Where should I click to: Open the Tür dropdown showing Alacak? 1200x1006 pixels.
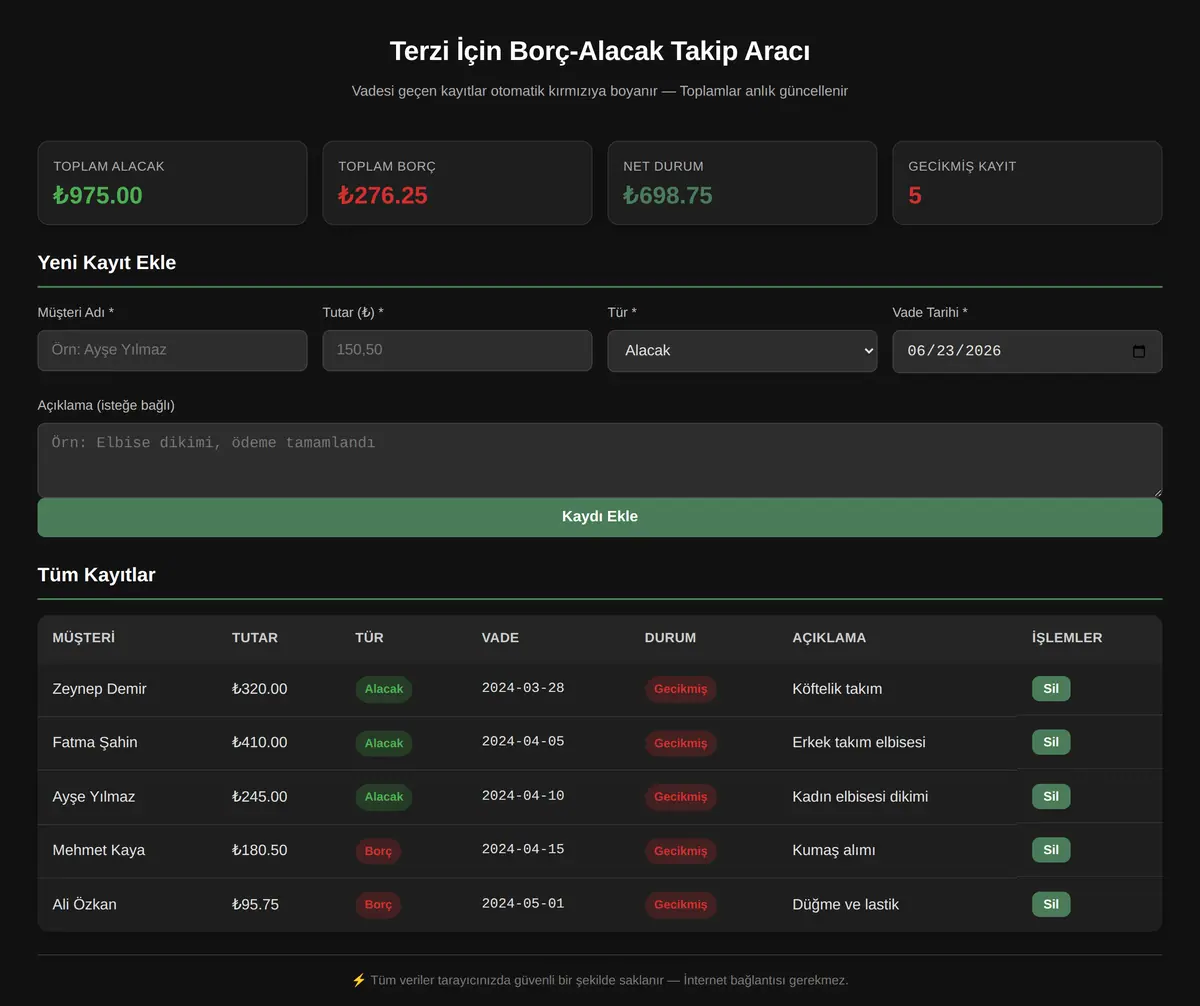[742, 351]
